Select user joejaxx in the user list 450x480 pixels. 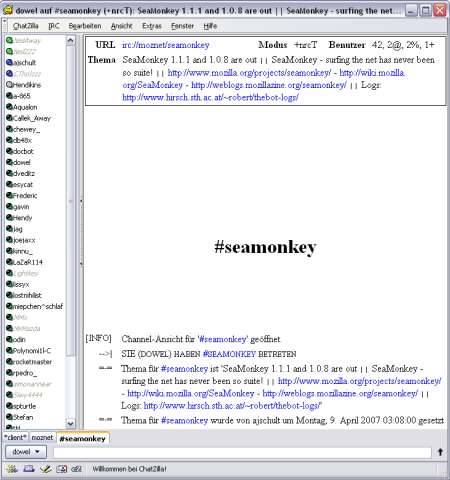24,240
